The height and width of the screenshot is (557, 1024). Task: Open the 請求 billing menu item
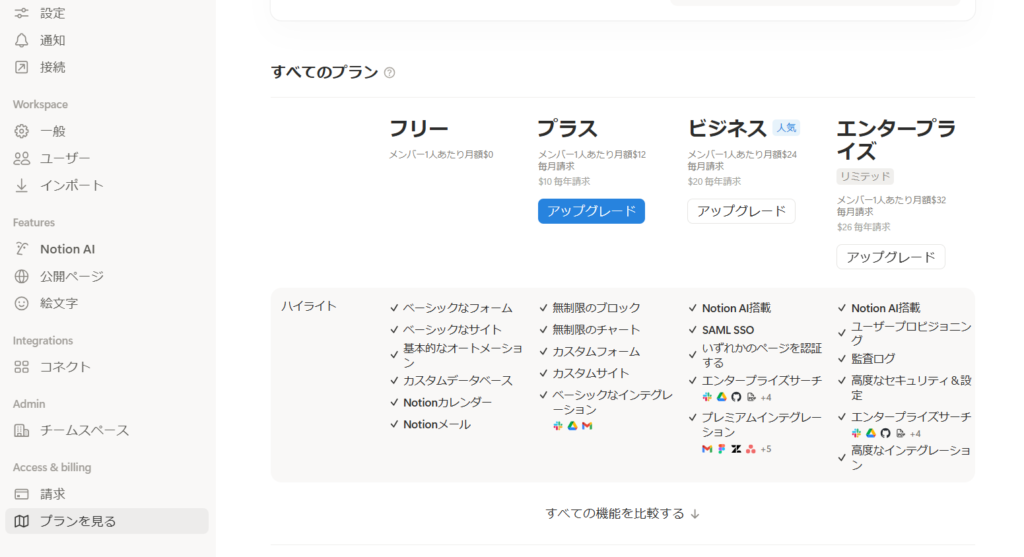pos(52,494)
